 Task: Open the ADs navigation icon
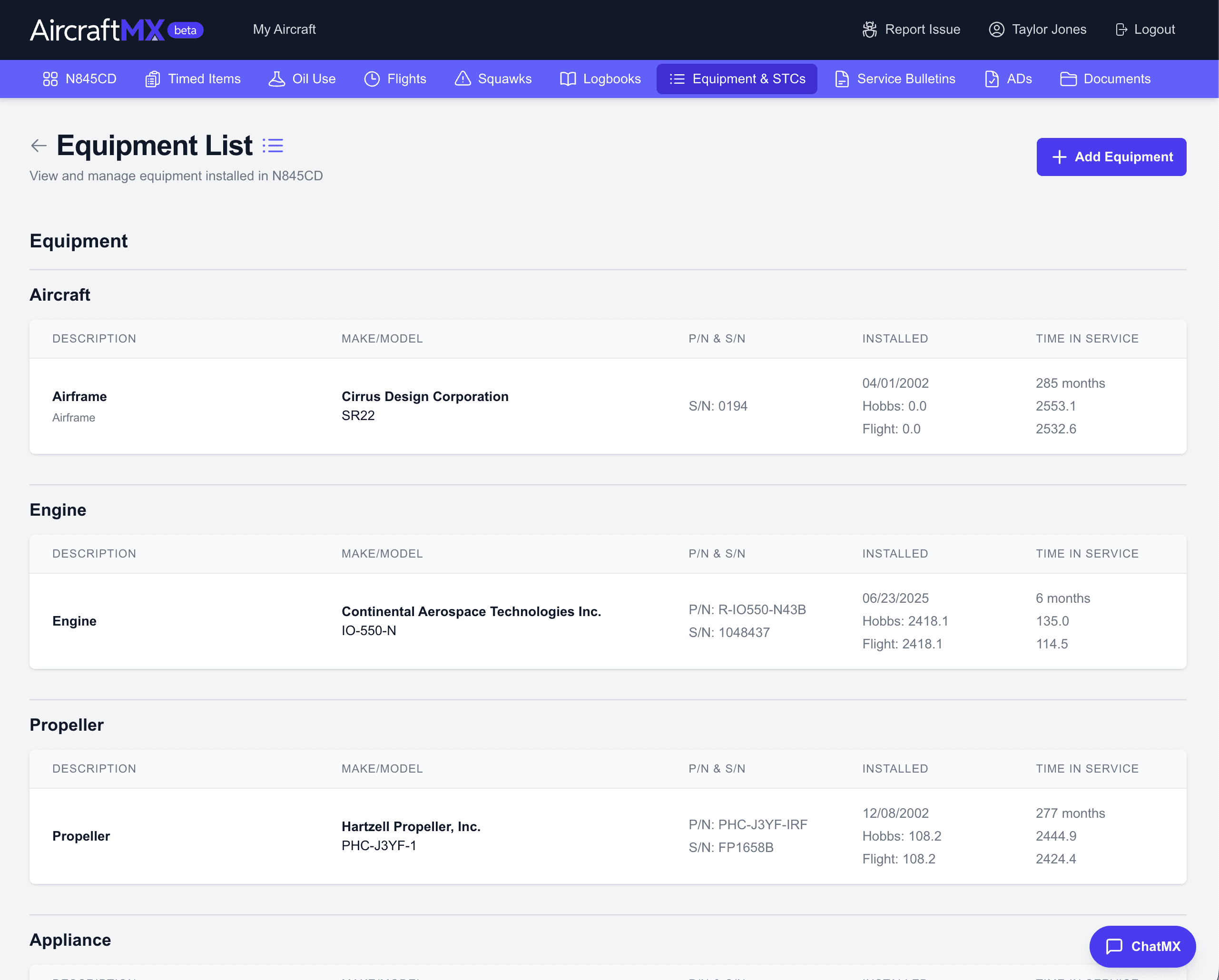point(991,79)
